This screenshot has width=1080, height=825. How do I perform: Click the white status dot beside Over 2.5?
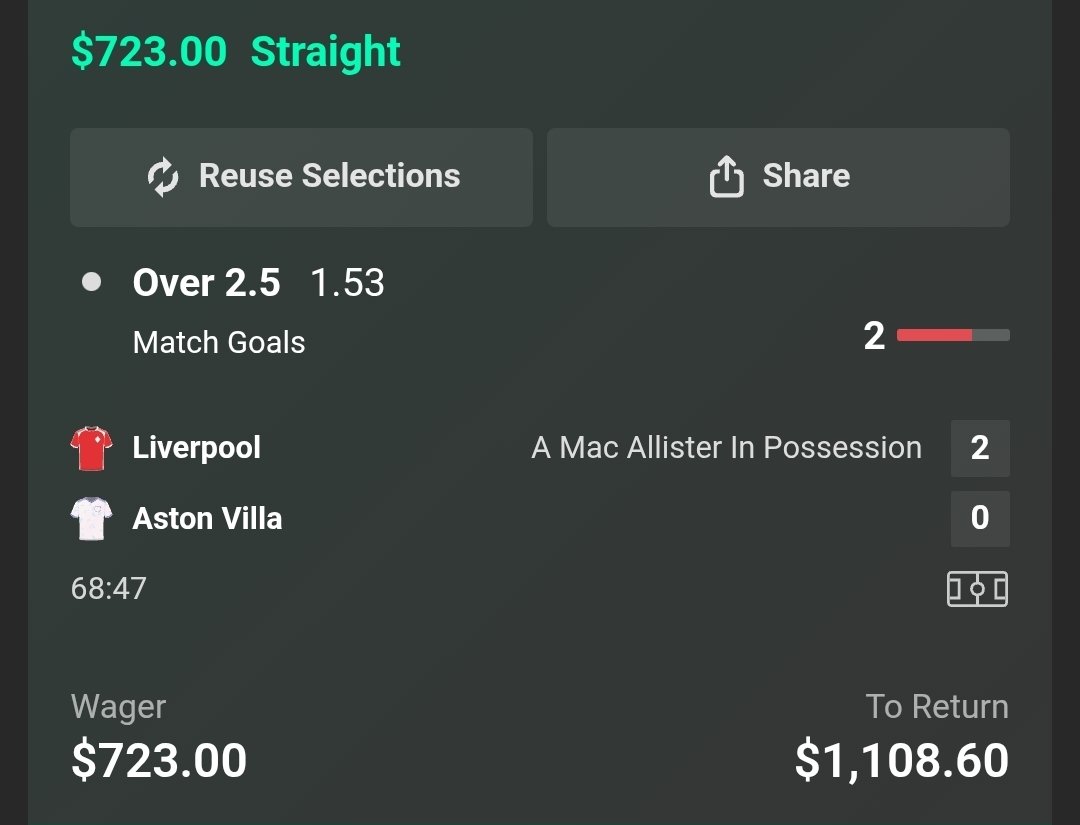(x=92, y=282)
